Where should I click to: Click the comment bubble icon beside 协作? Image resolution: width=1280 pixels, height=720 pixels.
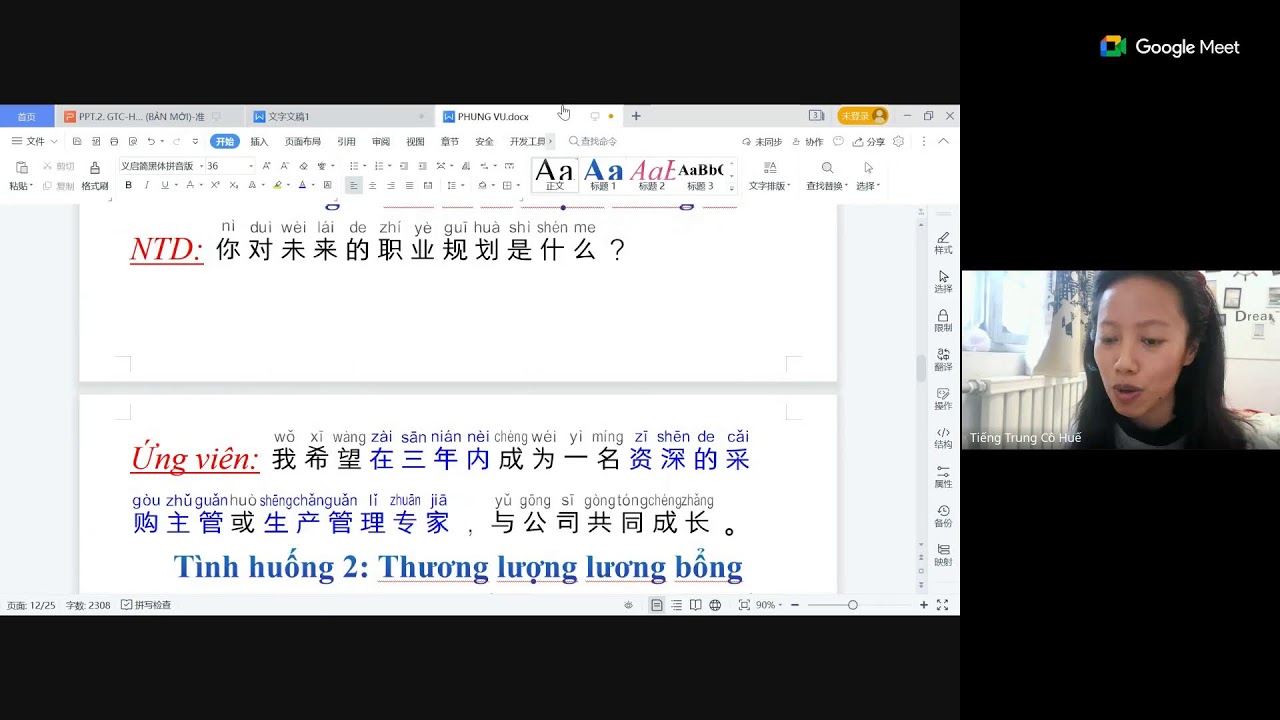click(838, 142)
